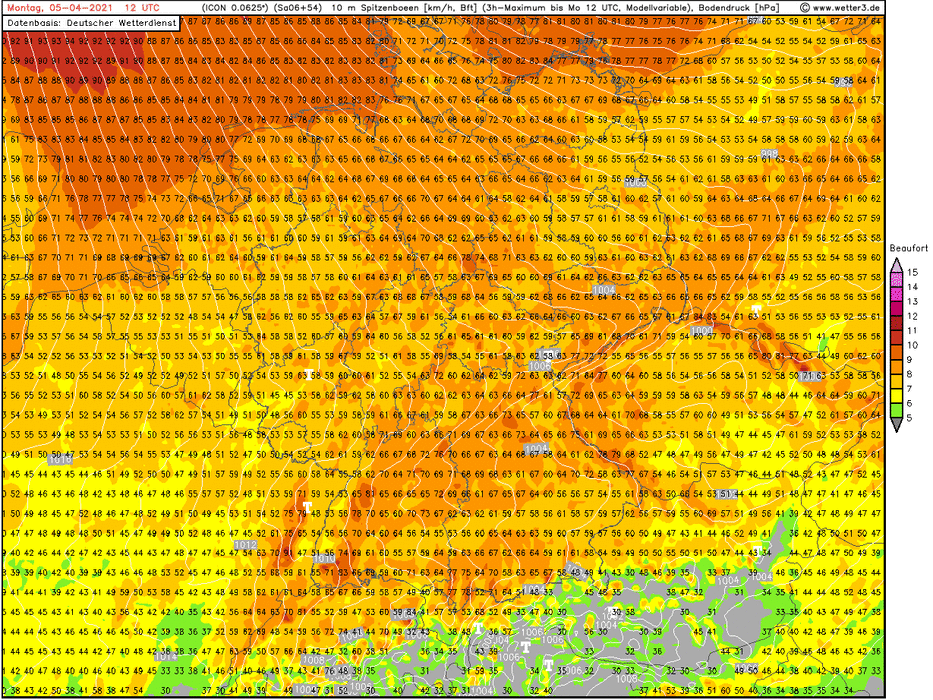
Task: Click the topmost white T low-pressure marker
Action: [478, 629]
